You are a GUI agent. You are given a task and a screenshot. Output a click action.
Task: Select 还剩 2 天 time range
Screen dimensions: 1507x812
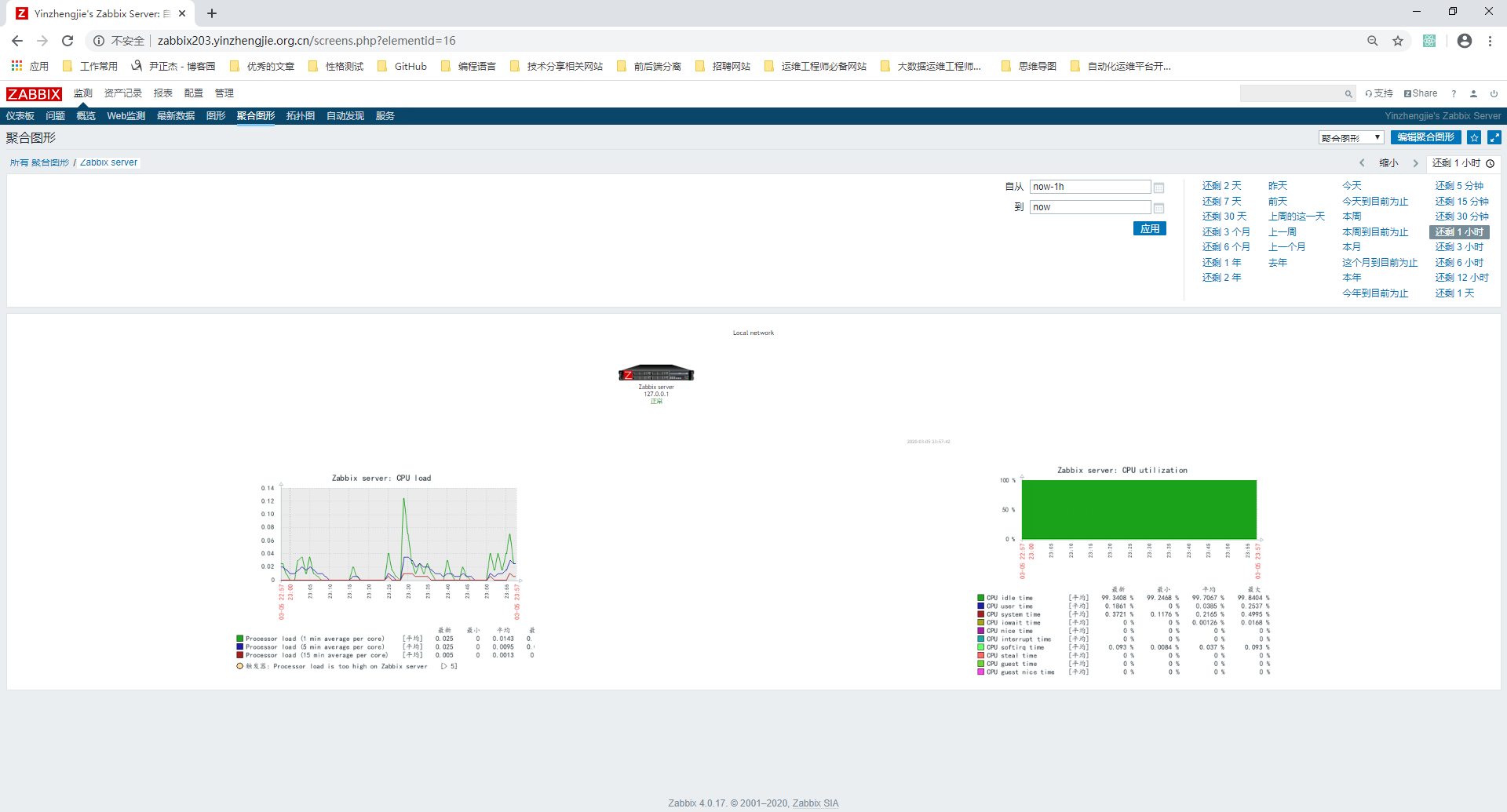pos(1222,186)
